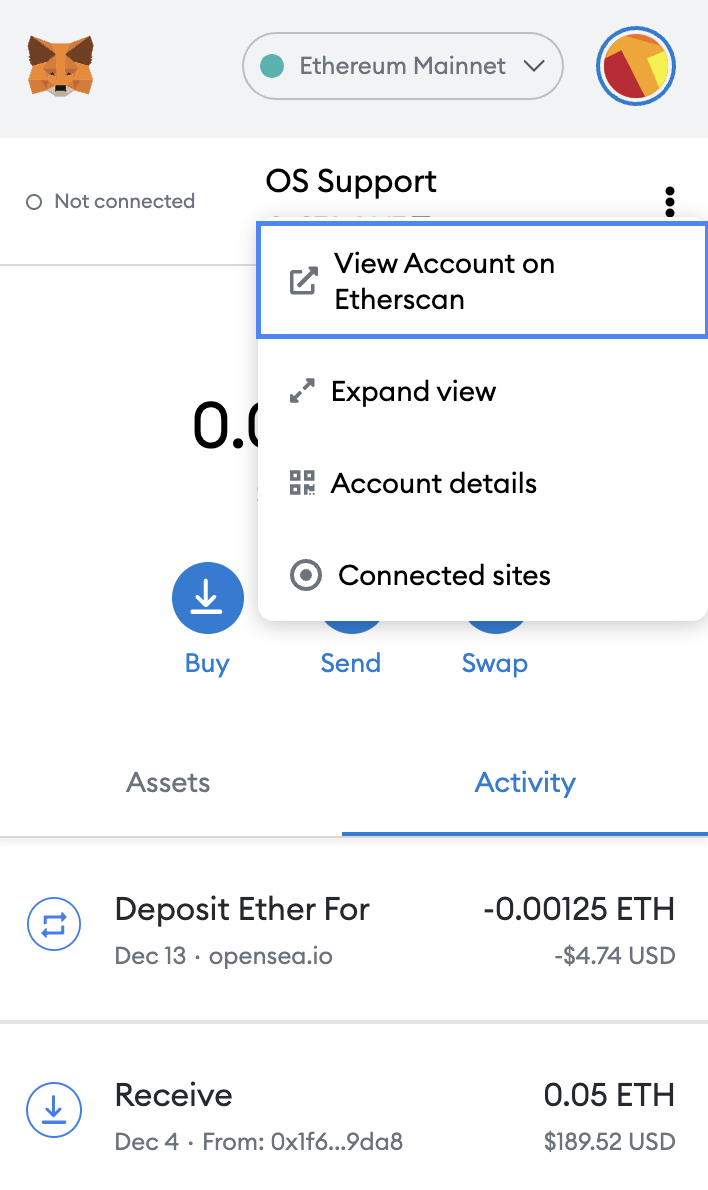The height and width of the screenshot is (1190, 708).
Task: Switch to the Activity tab
Action: [525, 782]
